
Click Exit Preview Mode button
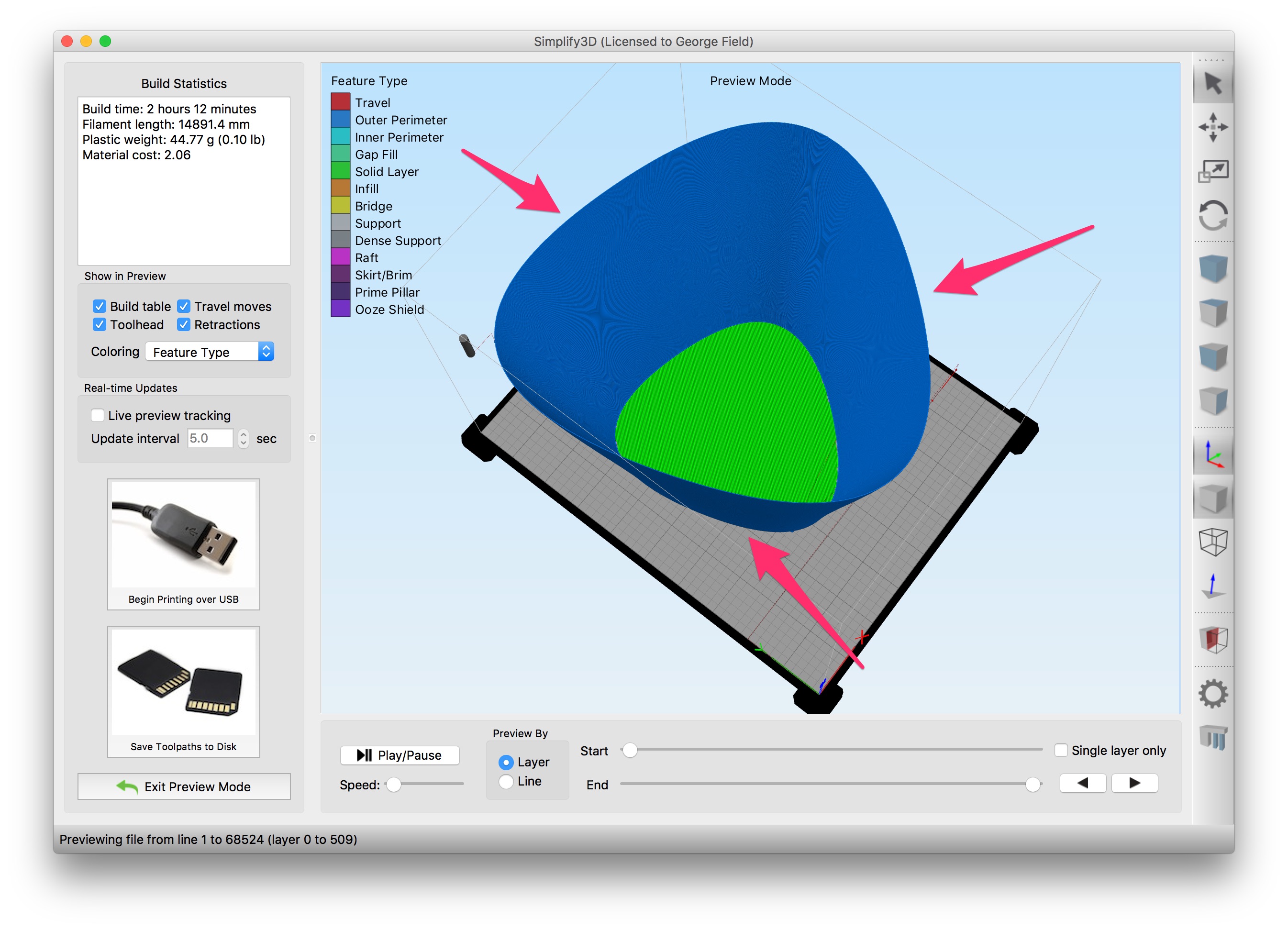coord(183,786)
